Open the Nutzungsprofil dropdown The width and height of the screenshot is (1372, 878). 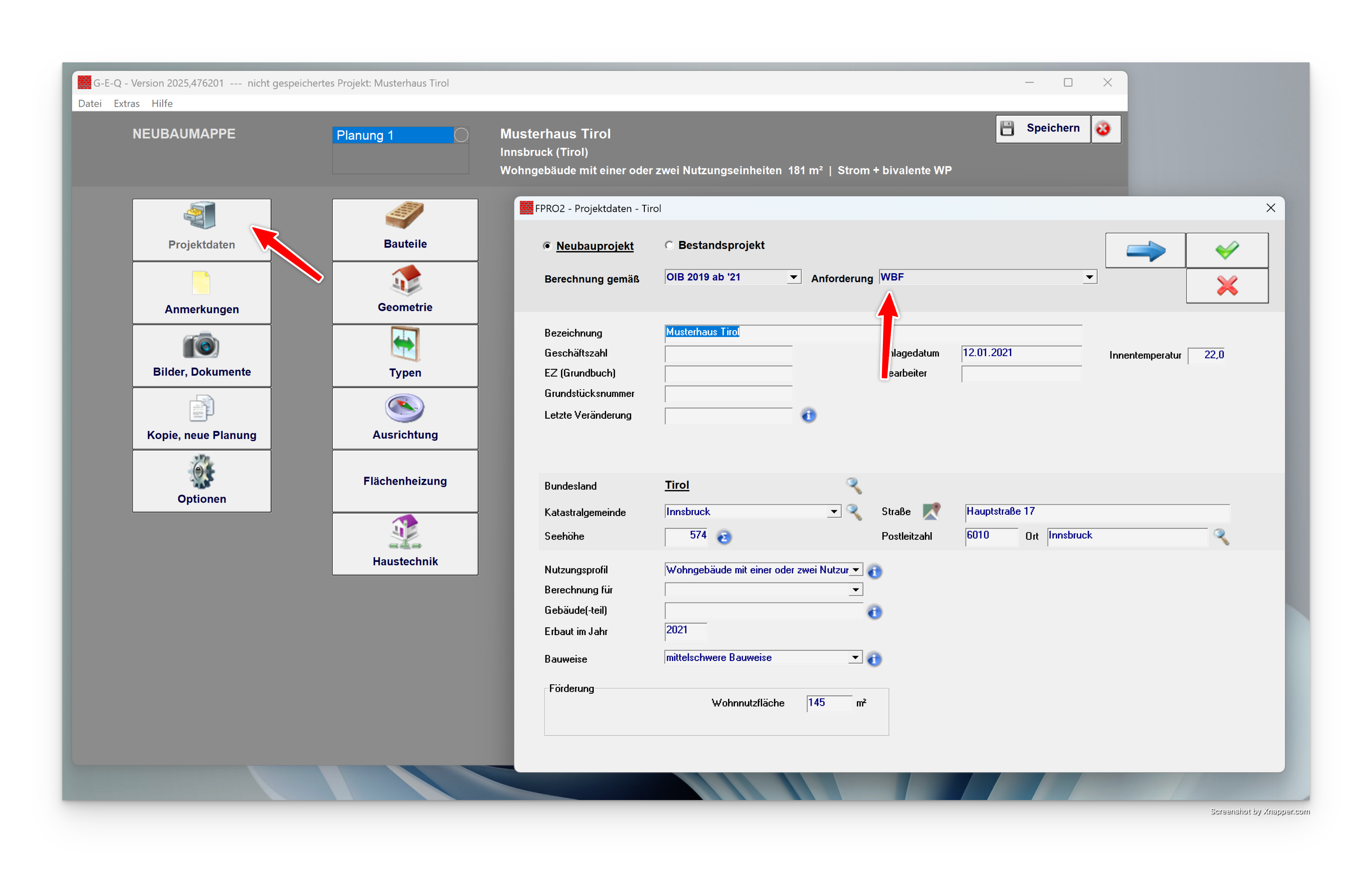[855, 570]
